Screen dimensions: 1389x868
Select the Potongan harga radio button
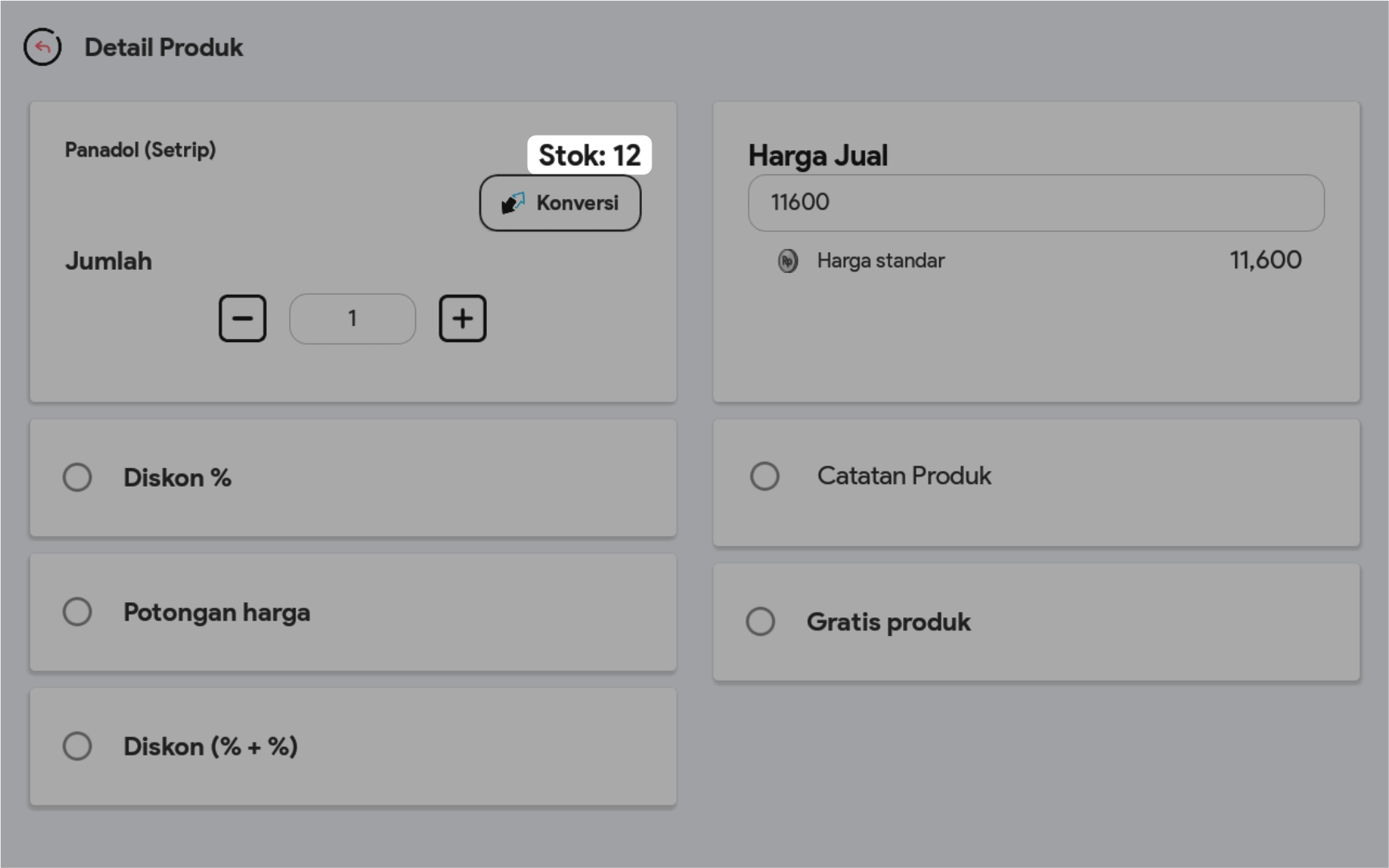78,612
